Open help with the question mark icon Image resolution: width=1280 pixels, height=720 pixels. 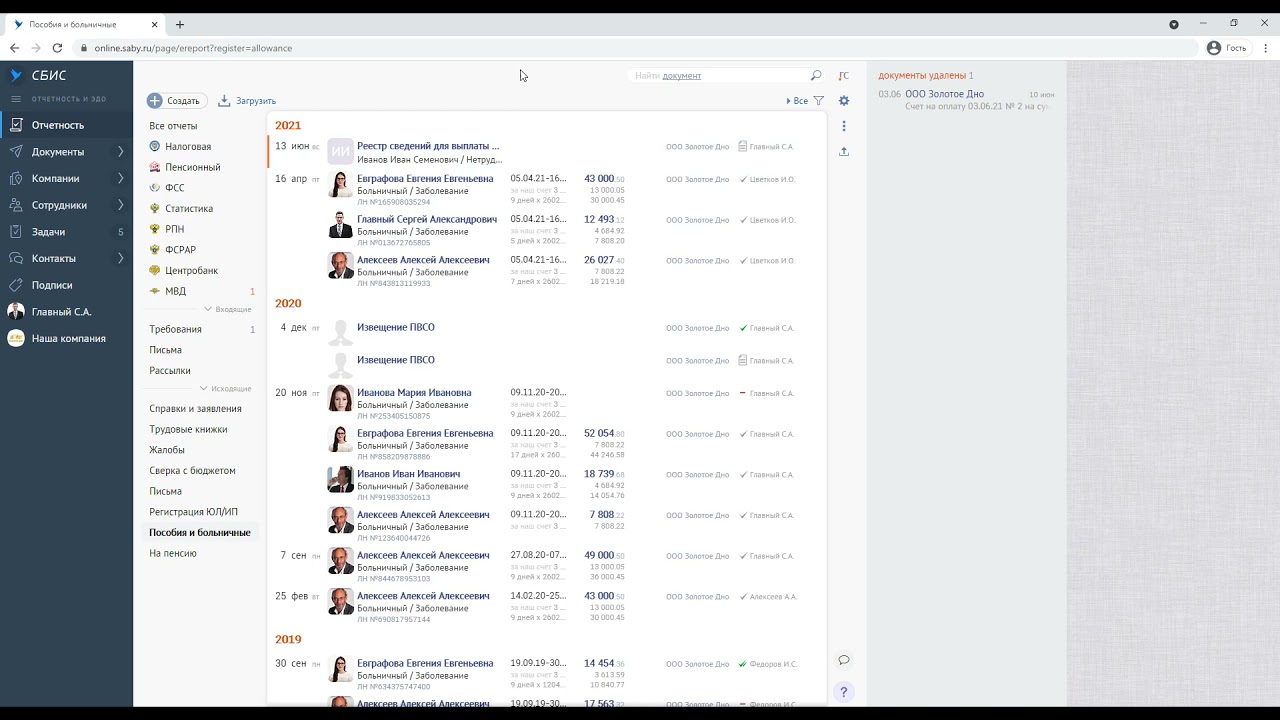[x=844, y=692]
